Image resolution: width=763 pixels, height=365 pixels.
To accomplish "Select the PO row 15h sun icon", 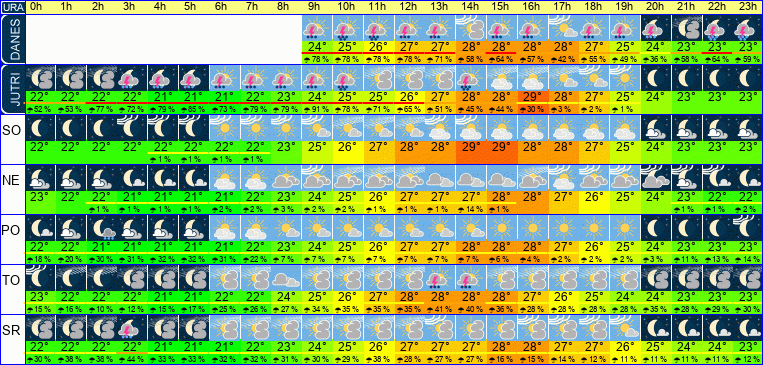I will coord(501,228).
